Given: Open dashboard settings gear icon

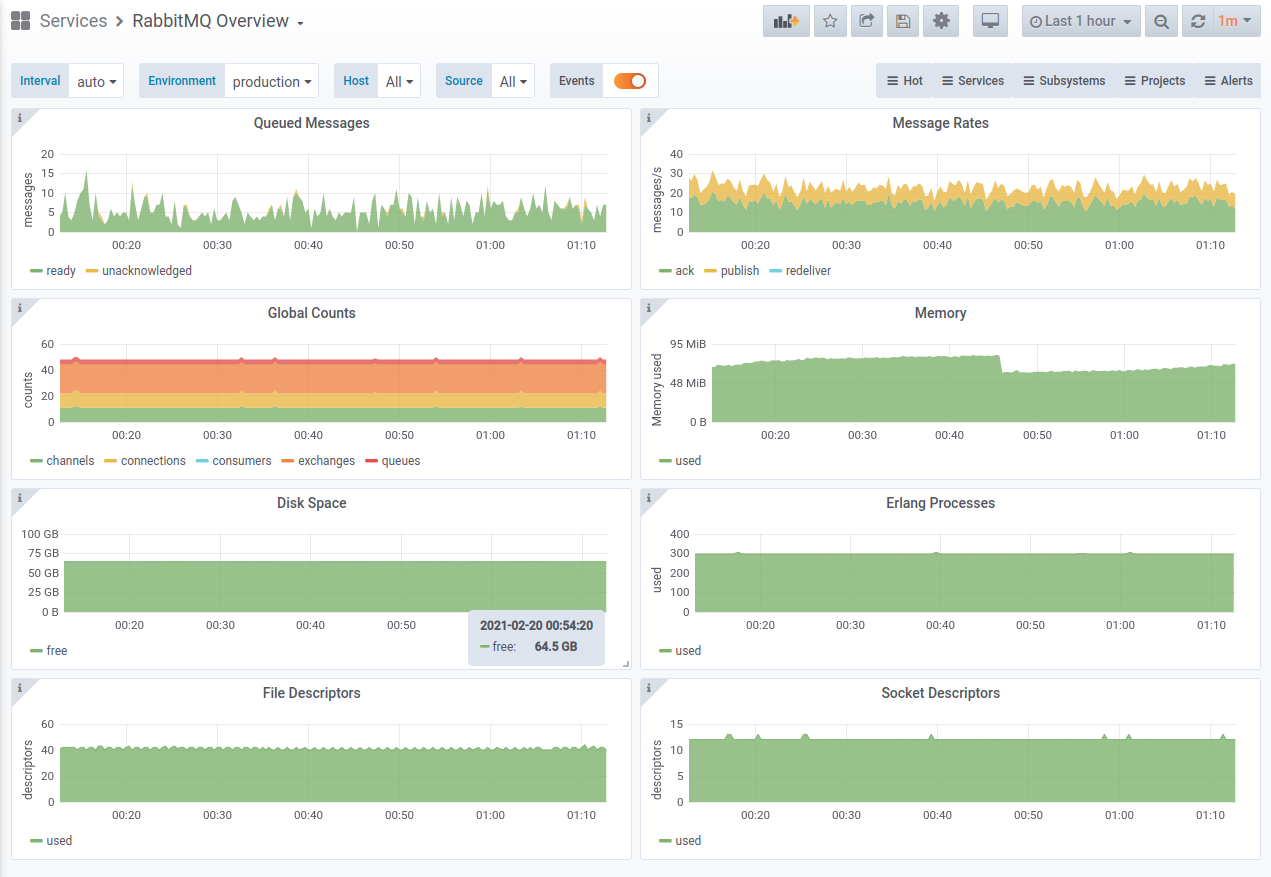Looking at the screenshot, I should point(940,21).
